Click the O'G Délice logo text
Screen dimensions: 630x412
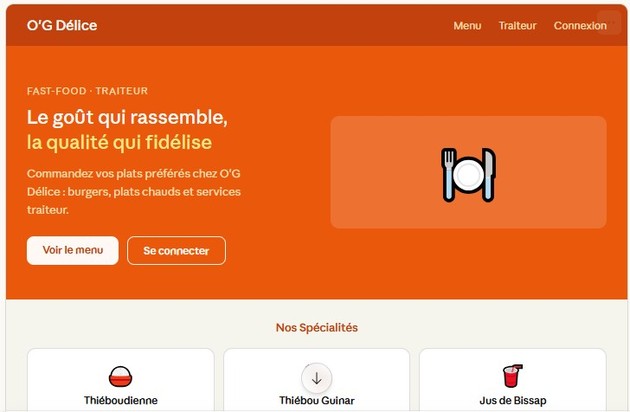tap(62, 25)
